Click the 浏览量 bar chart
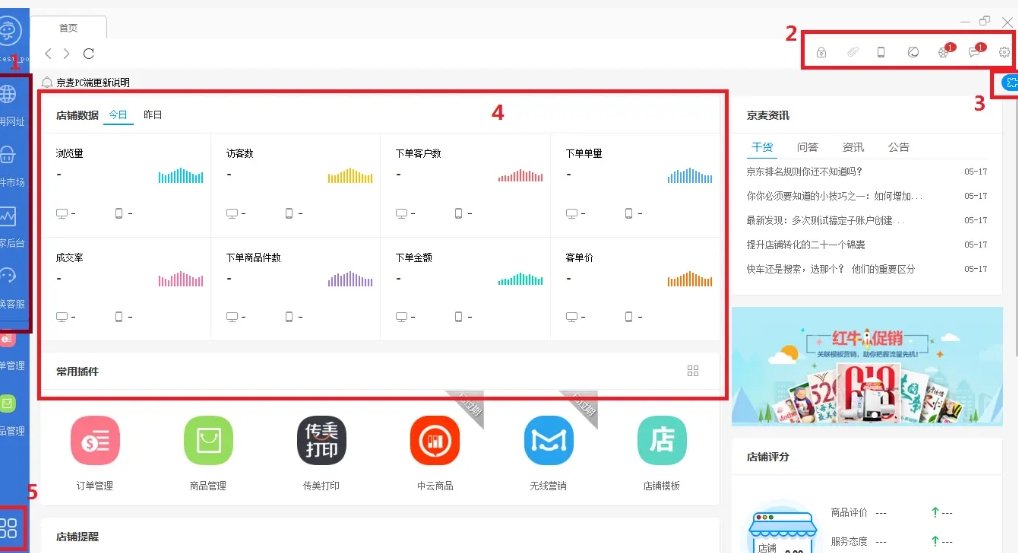This screenshot has width=1018, height=553. tap(180, 175)
